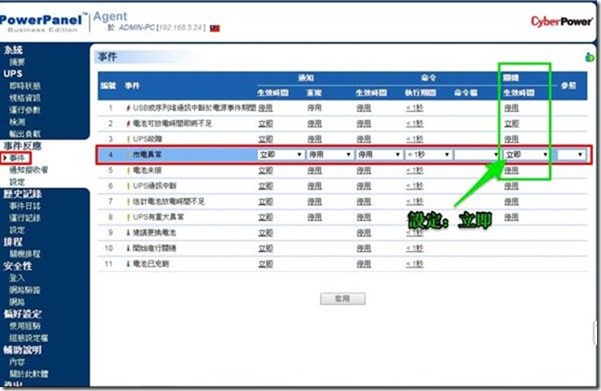Open 登入 under 安全性
The height and width of the screenshot is (391, 601).
pyautogui.click(x=17, y=278)
